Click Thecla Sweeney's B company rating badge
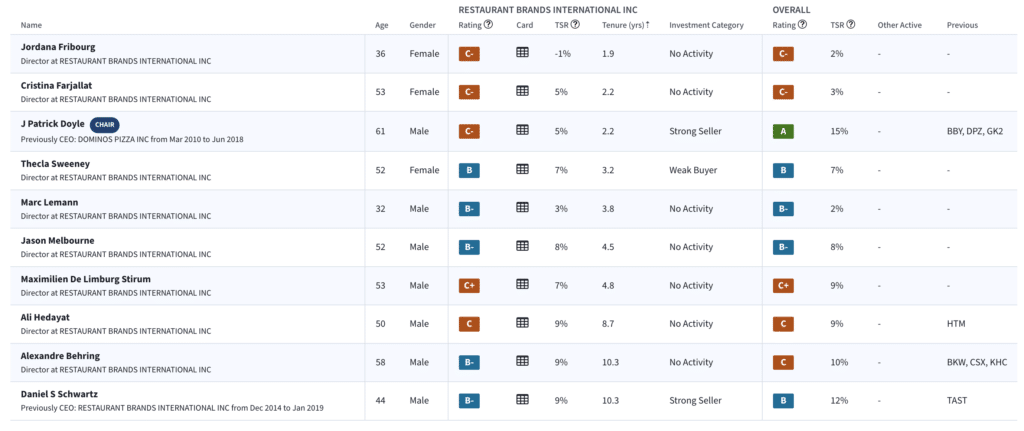 pyautogui.click(x=469, y=170)
